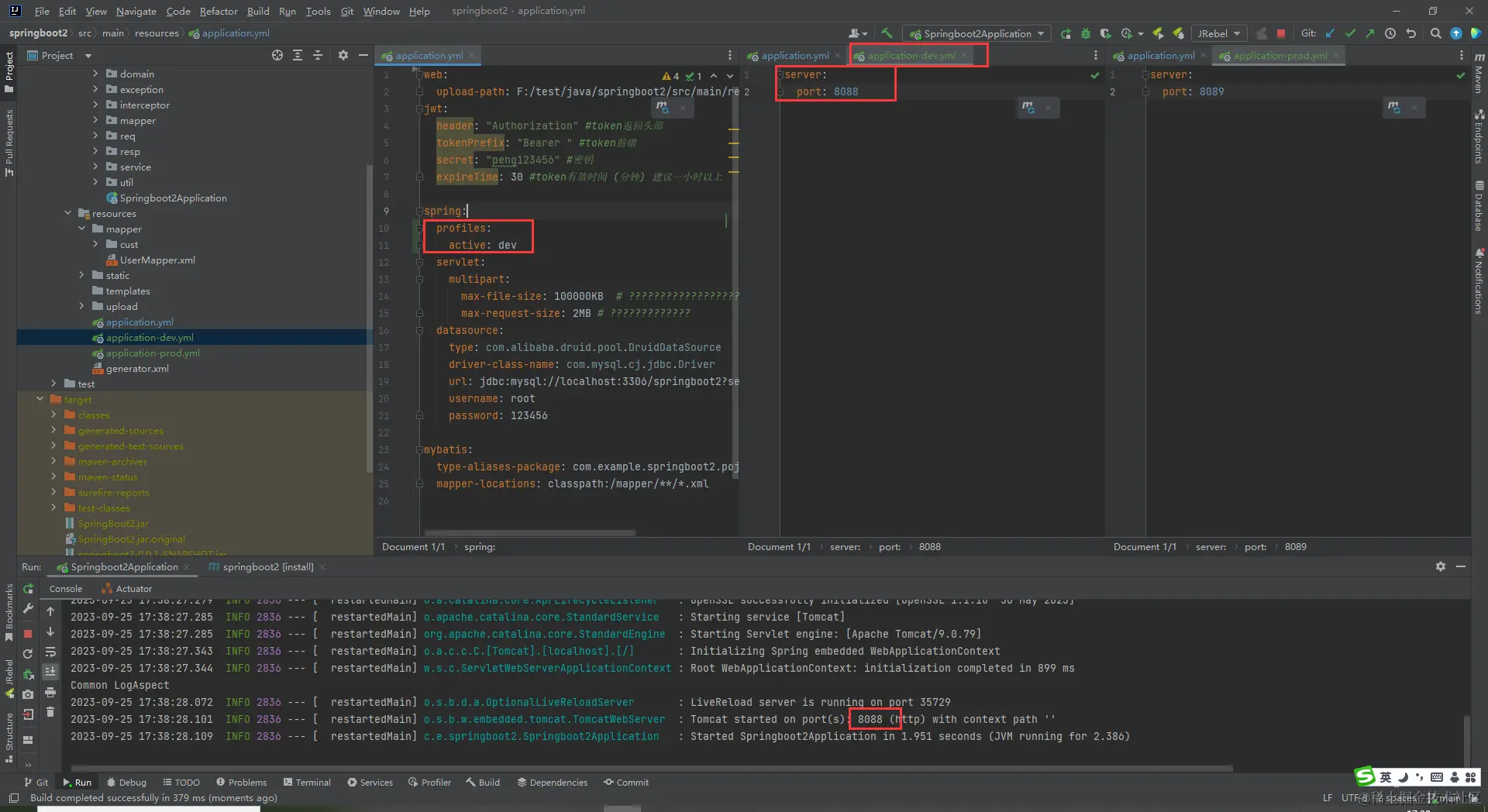Open Run panel settings gear icon
Viewport: 1488px width, 812px height.
1441,566
